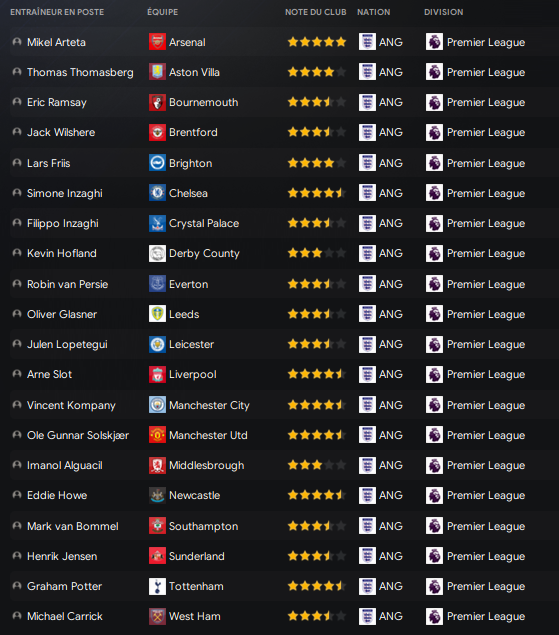The height and width of the screenshot is (635, 559).
Task: Open the Aston Villa badge icon
Action: pos(157,72)
